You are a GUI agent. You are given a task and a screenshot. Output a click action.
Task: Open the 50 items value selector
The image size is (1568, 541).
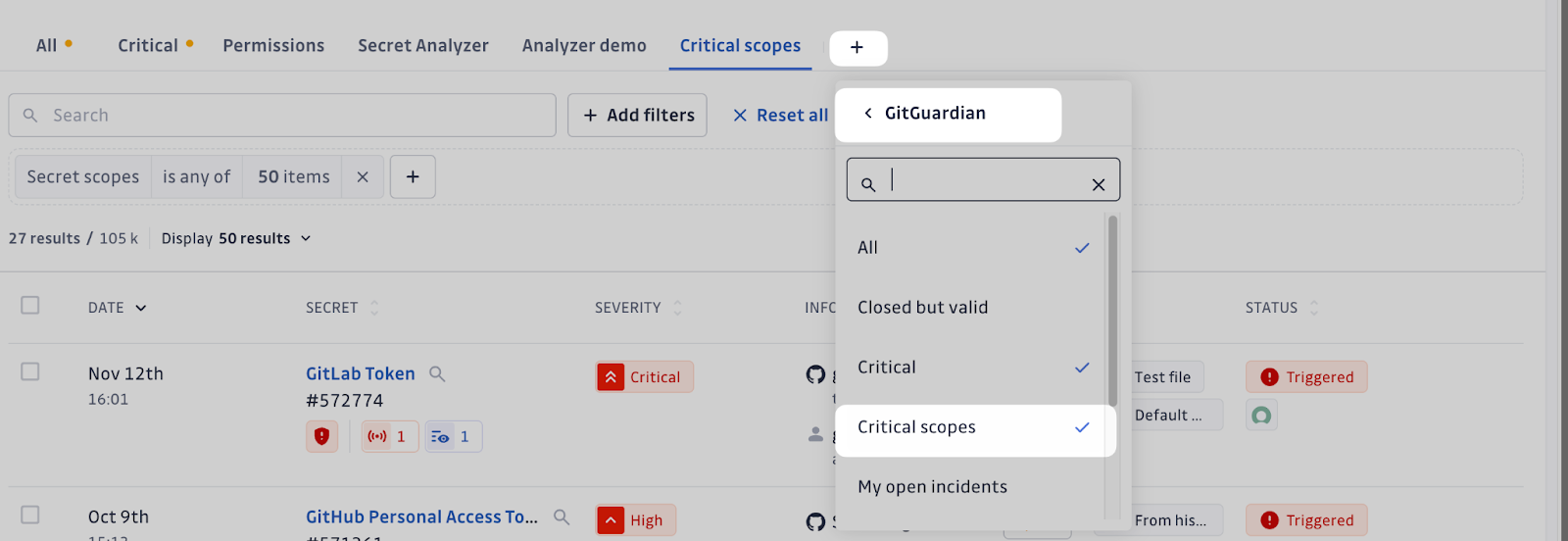[293, 177]
